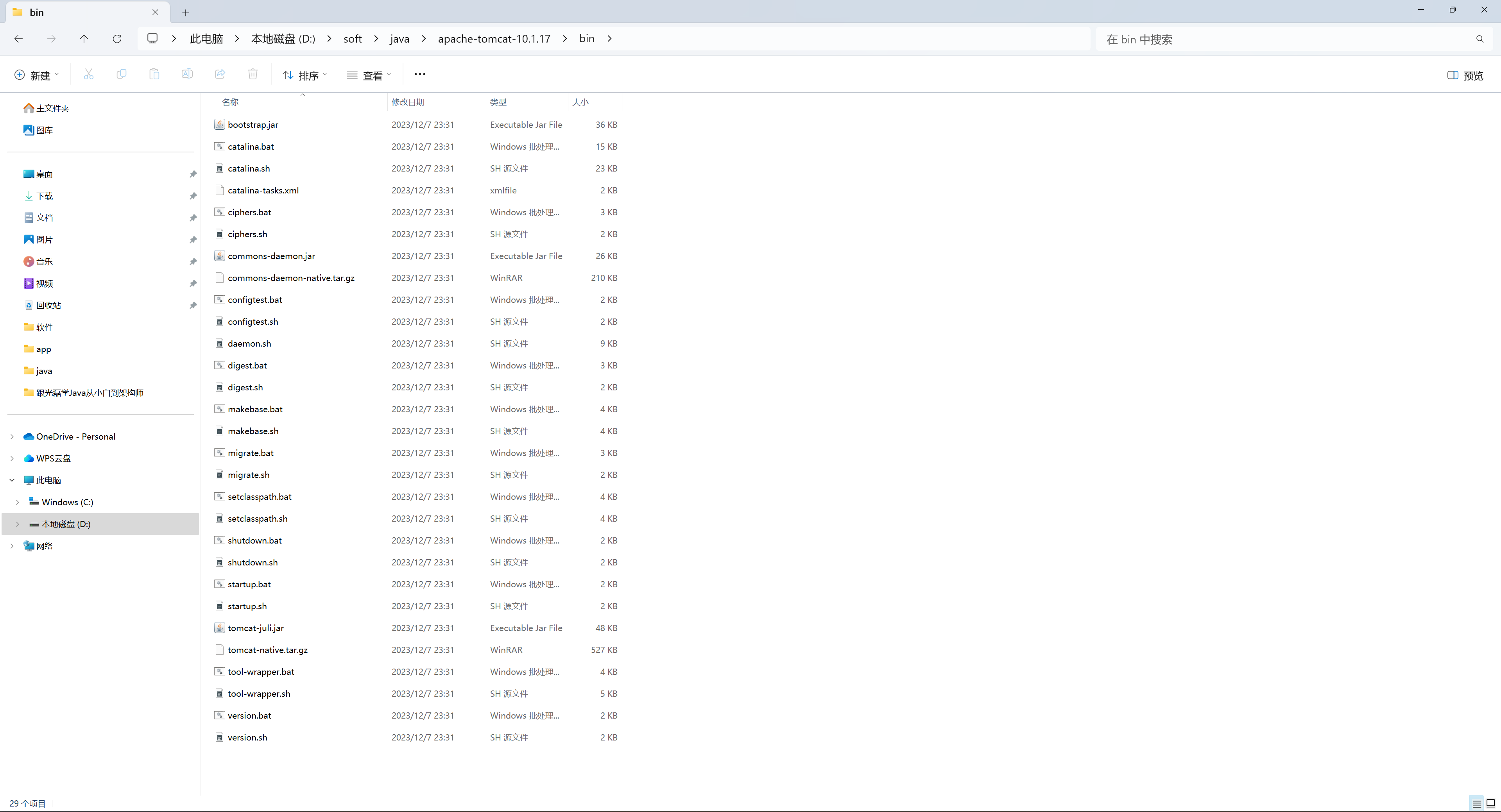
Task: Click the Copy icon in toolbar
Action: (x=121, y=74)
